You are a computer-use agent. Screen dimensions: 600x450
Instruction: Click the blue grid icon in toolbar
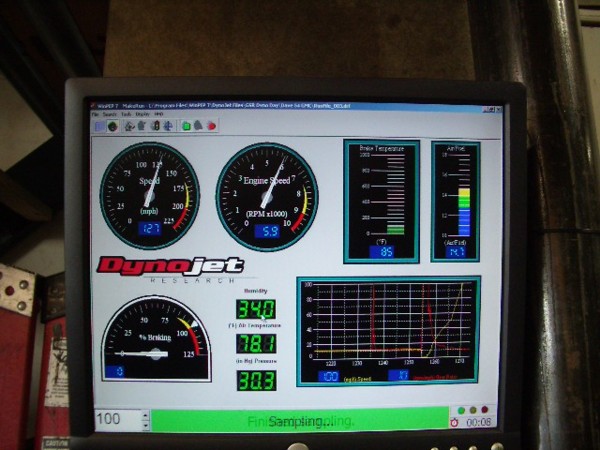click(x=99, y=126)
